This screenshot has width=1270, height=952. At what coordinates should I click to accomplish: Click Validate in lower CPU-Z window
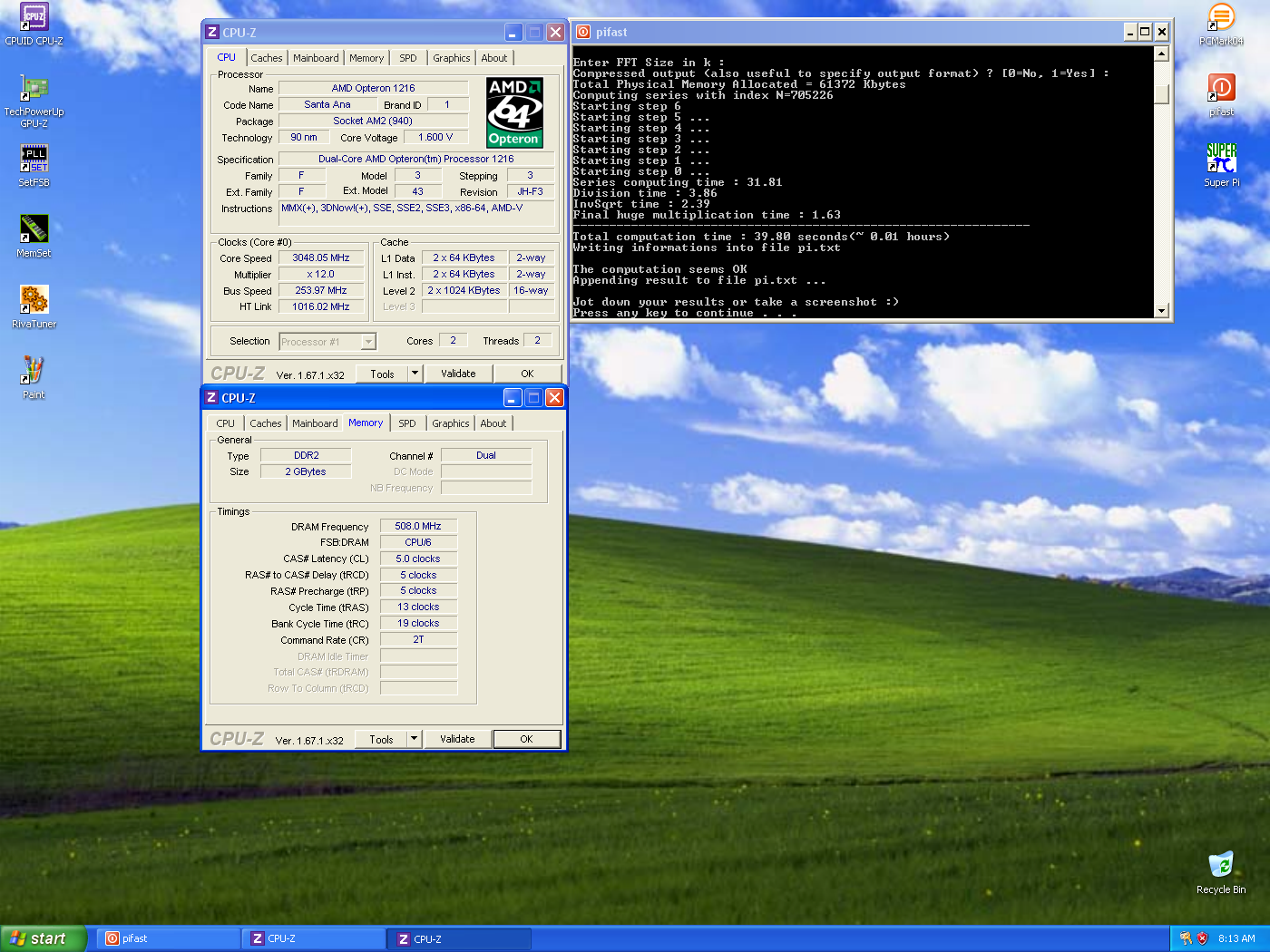(x=457, y=739)
